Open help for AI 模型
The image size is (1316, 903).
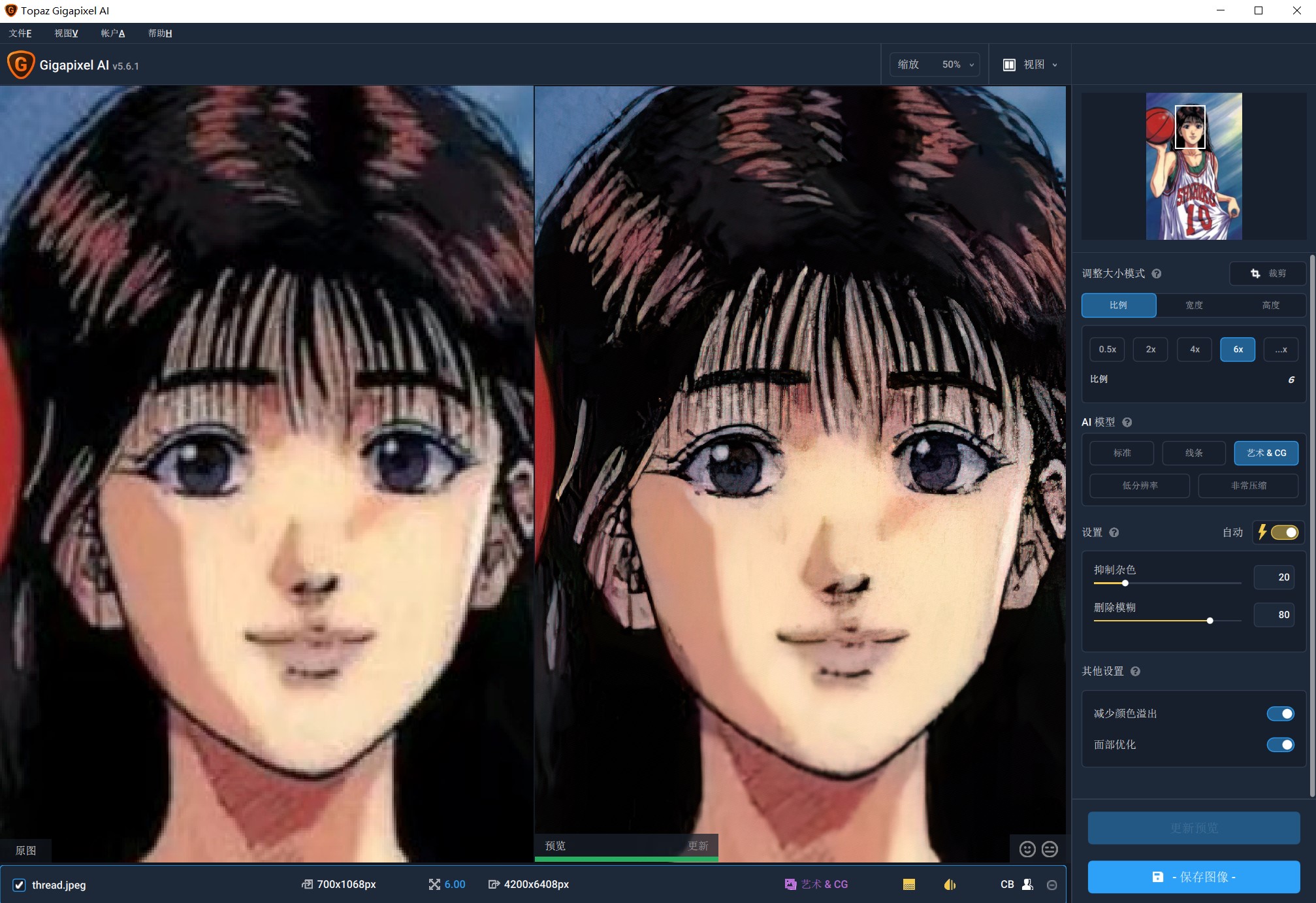click(x=1127, y=422)
